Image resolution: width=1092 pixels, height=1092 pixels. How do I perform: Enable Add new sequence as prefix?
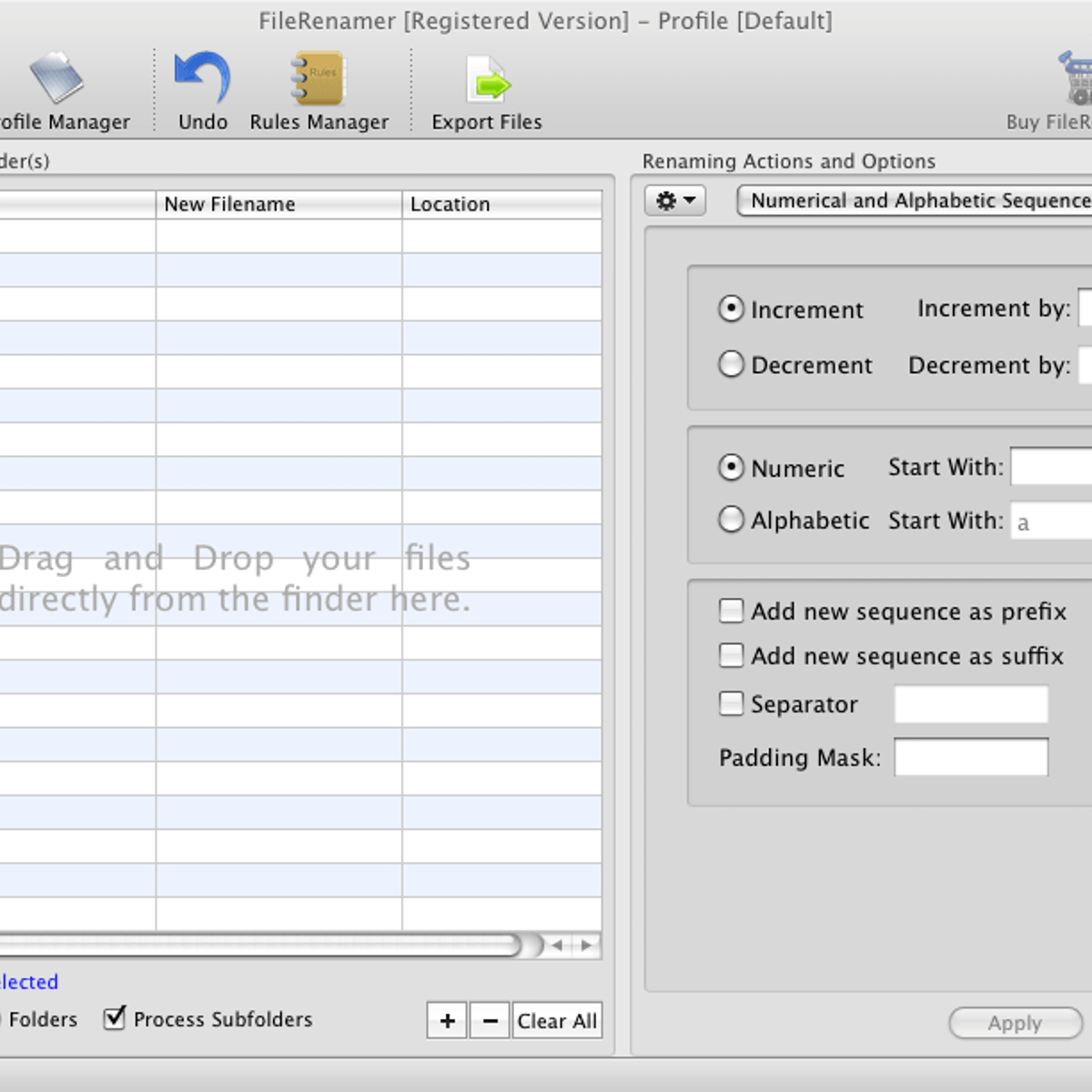click(732, 611)
